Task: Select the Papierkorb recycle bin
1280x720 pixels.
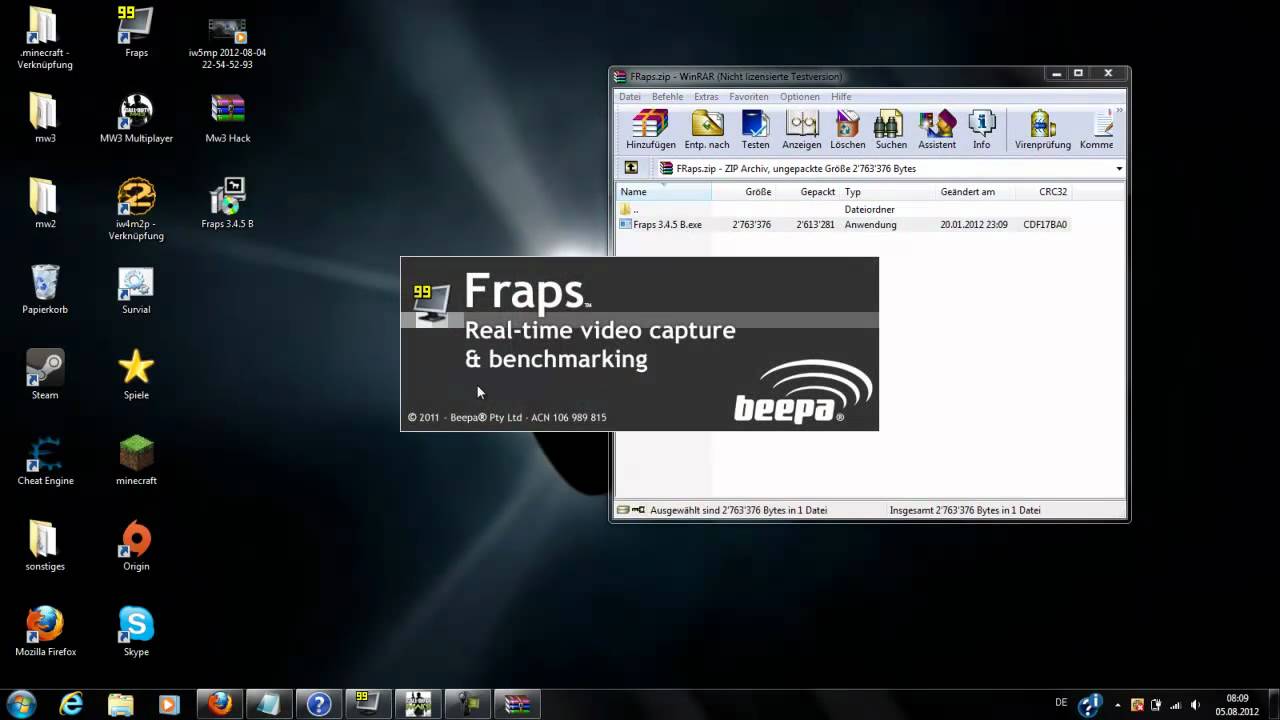Action: point(45,290)
